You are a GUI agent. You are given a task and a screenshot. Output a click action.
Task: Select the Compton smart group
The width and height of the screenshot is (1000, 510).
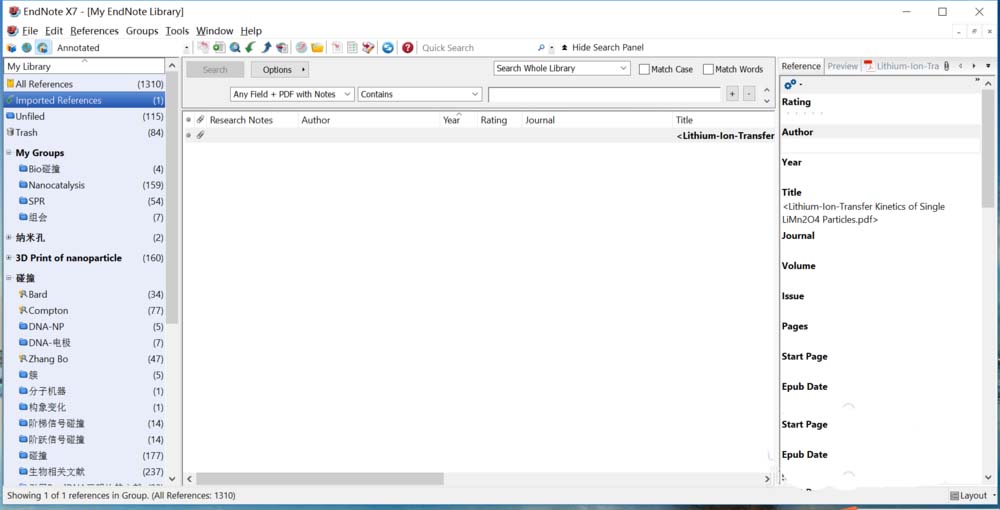click(x=91, y=310)
